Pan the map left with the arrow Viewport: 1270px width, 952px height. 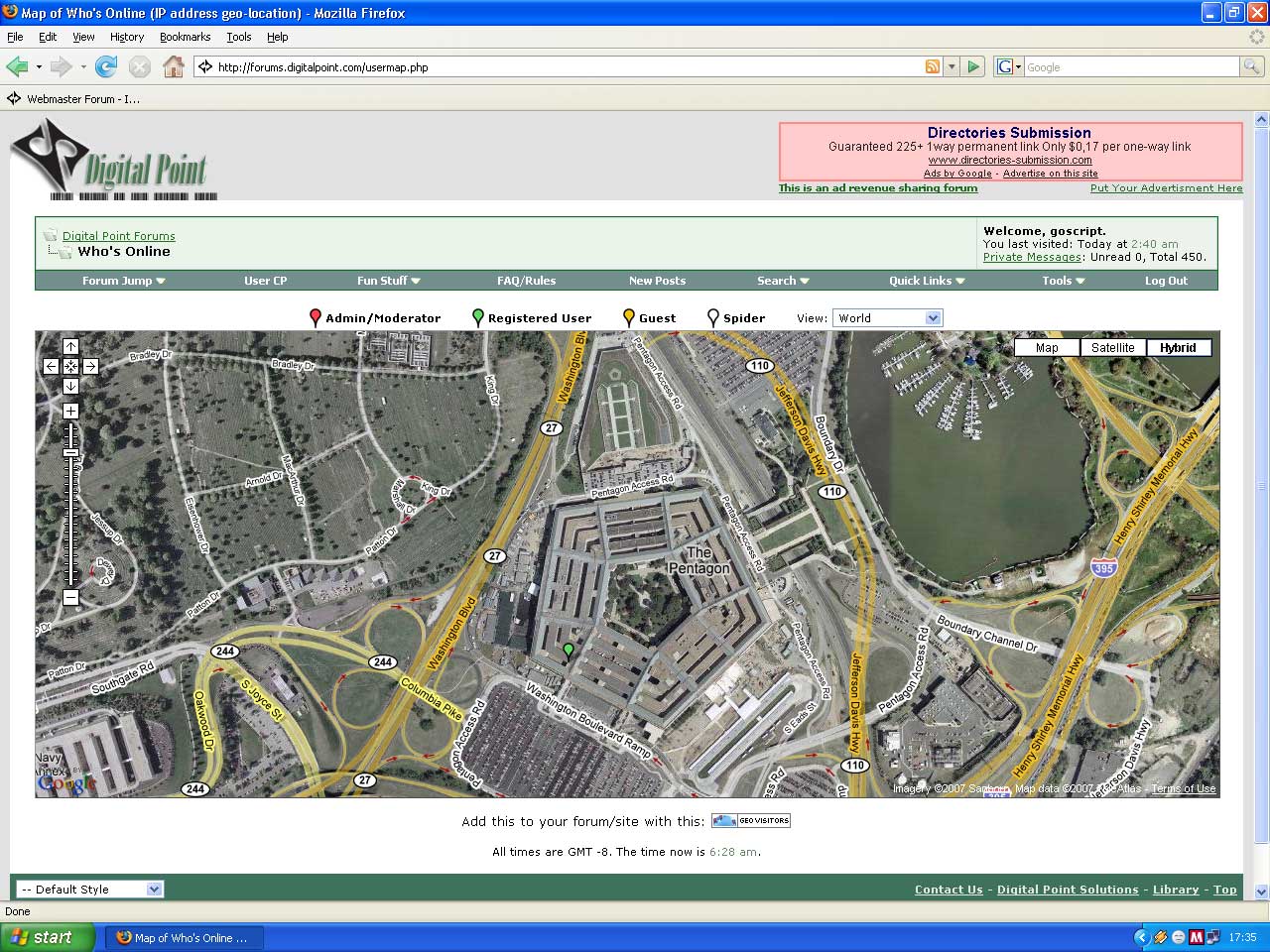tap(51, 366)
